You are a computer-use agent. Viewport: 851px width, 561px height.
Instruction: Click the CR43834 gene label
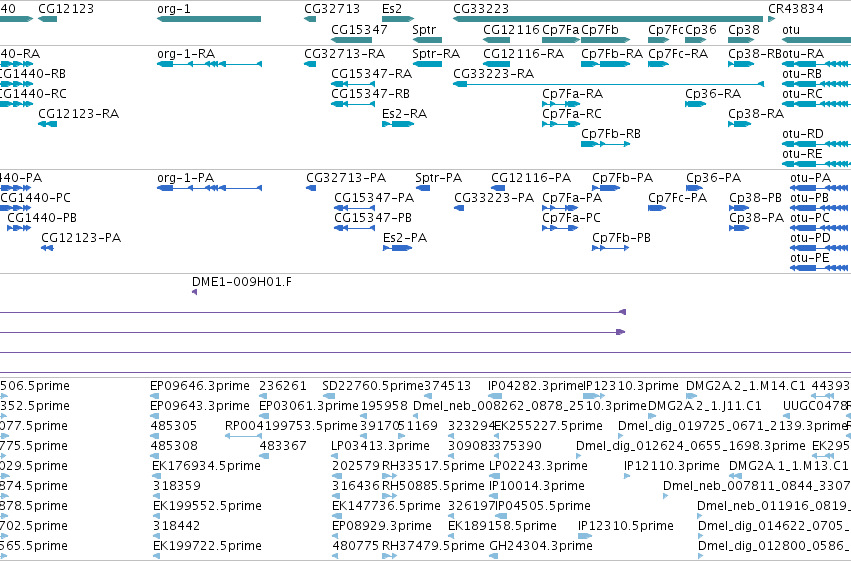tap(796, 9)
